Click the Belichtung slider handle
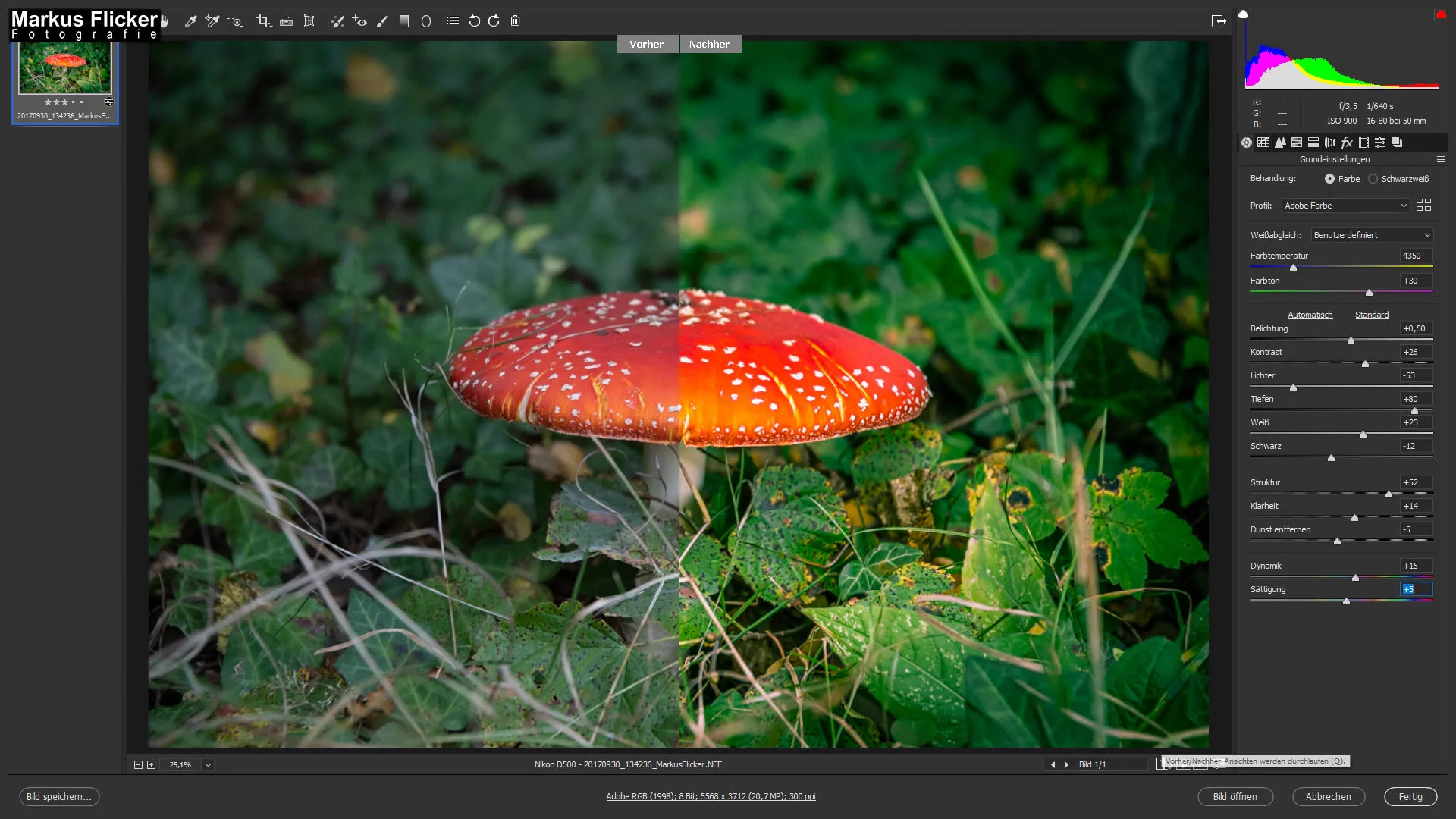The width and height of the screenshot is (1456, 819). (1351, 340)
